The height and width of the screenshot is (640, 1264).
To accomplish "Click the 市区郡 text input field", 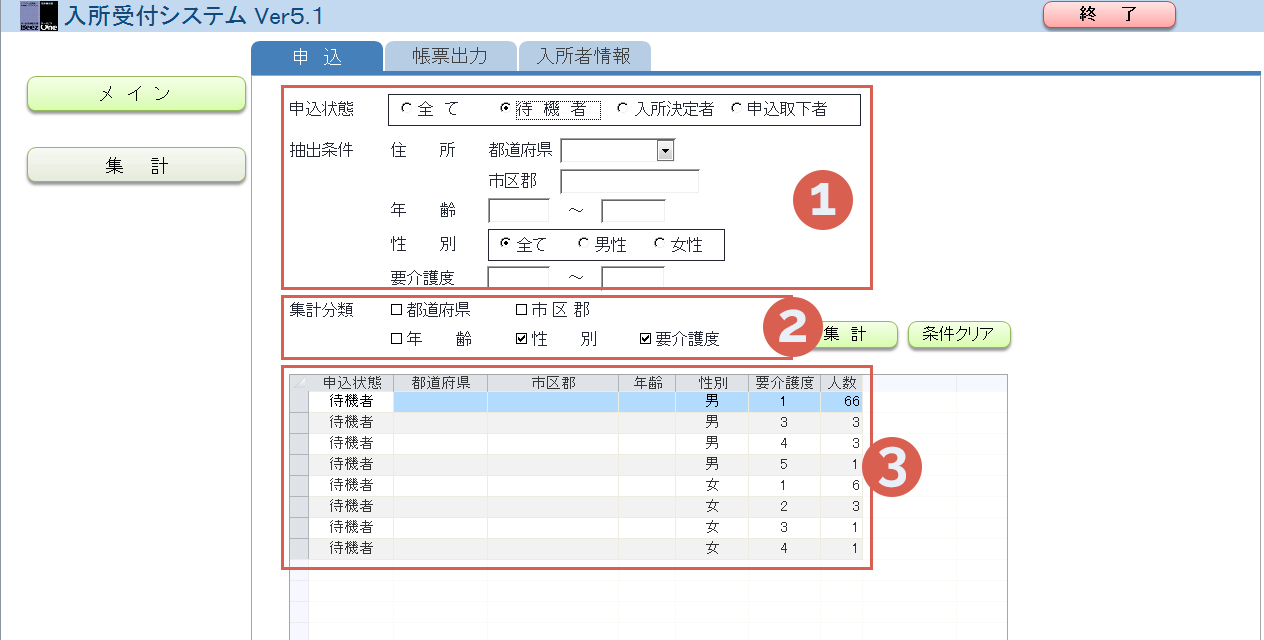I will point(629,182).
